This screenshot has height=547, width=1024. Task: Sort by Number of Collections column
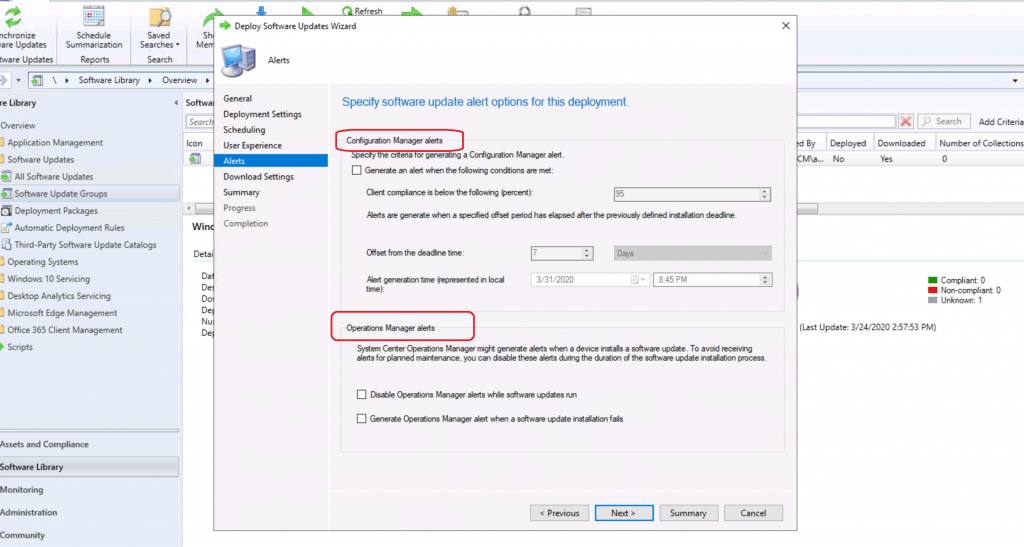980,143
